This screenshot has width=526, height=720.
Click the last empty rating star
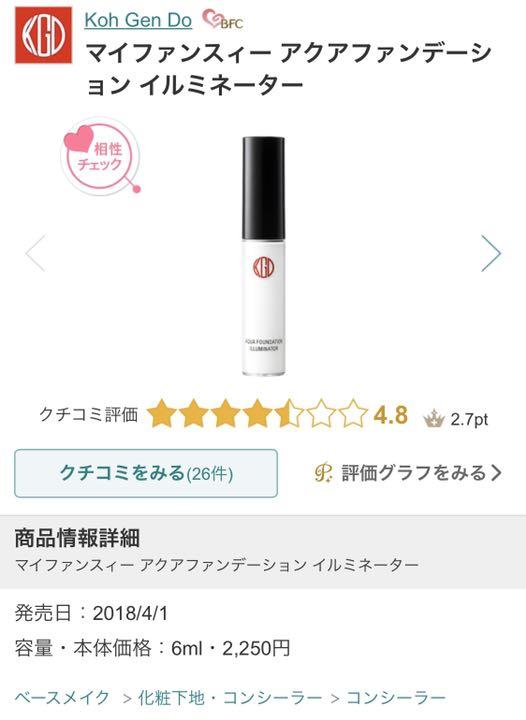pos(352,414)
